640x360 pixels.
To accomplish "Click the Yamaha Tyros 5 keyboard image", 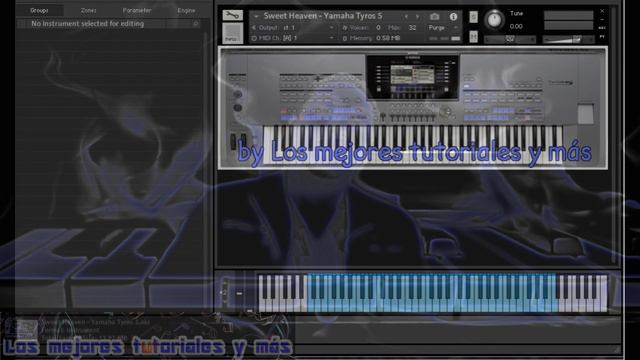I will [x=413, y=108].
